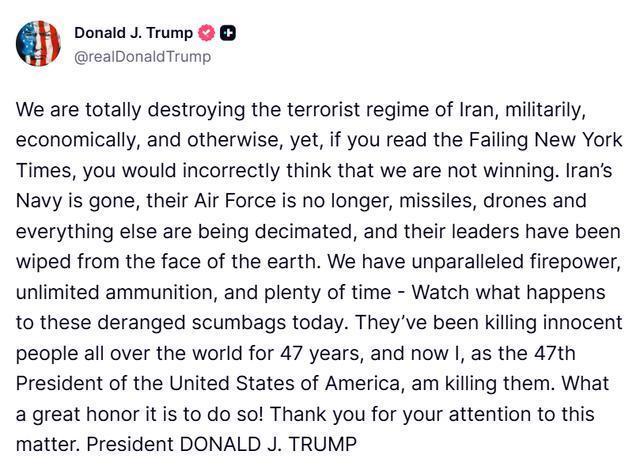The image size is (640, 470).
Task: Click the red verified checkmark badge
Action: (x=208, y=33)
